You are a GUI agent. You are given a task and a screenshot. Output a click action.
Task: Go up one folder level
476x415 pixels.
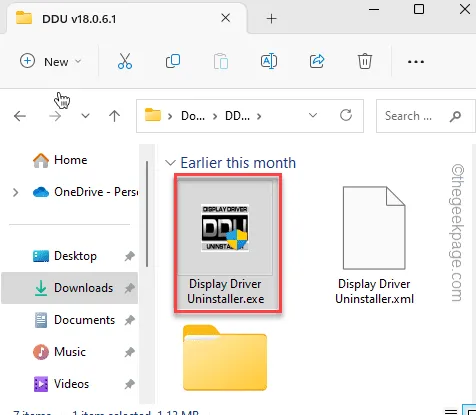[114, 116]
